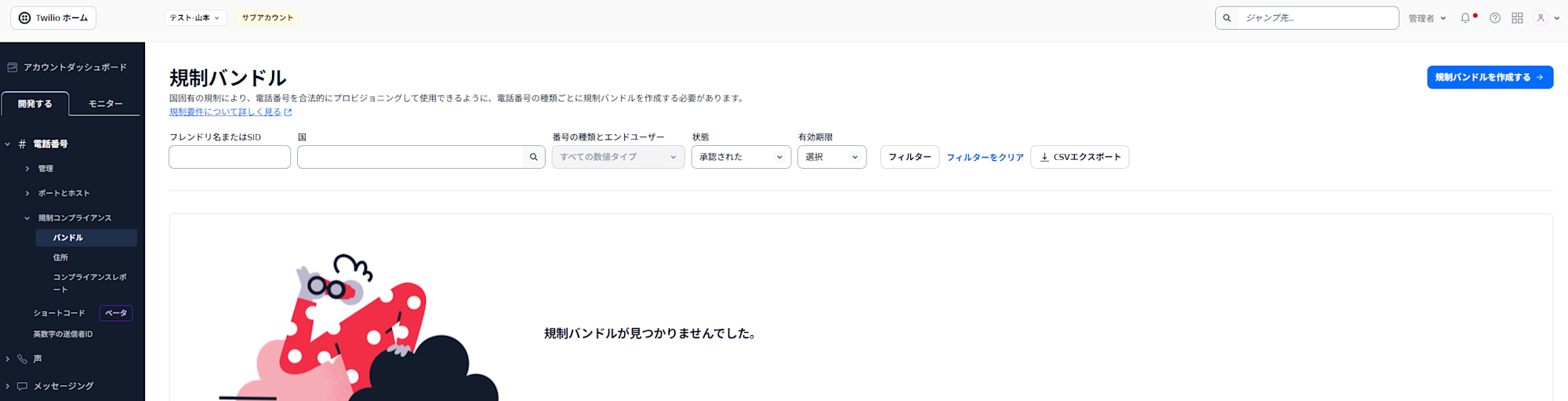Click the アカウントダッシュボード sidebar icon
Viewport: 1568px width, 401px height.
point(13,67)
